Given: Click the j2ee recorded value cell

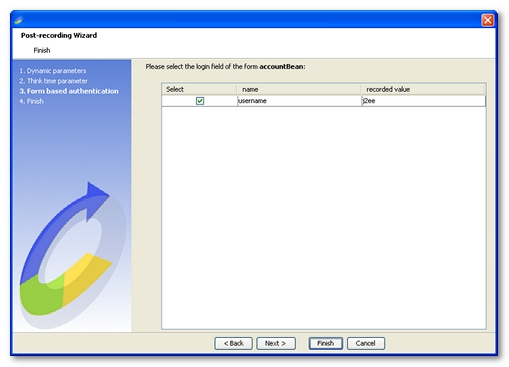Looking at the screenshot, I should tap(424, 101).
